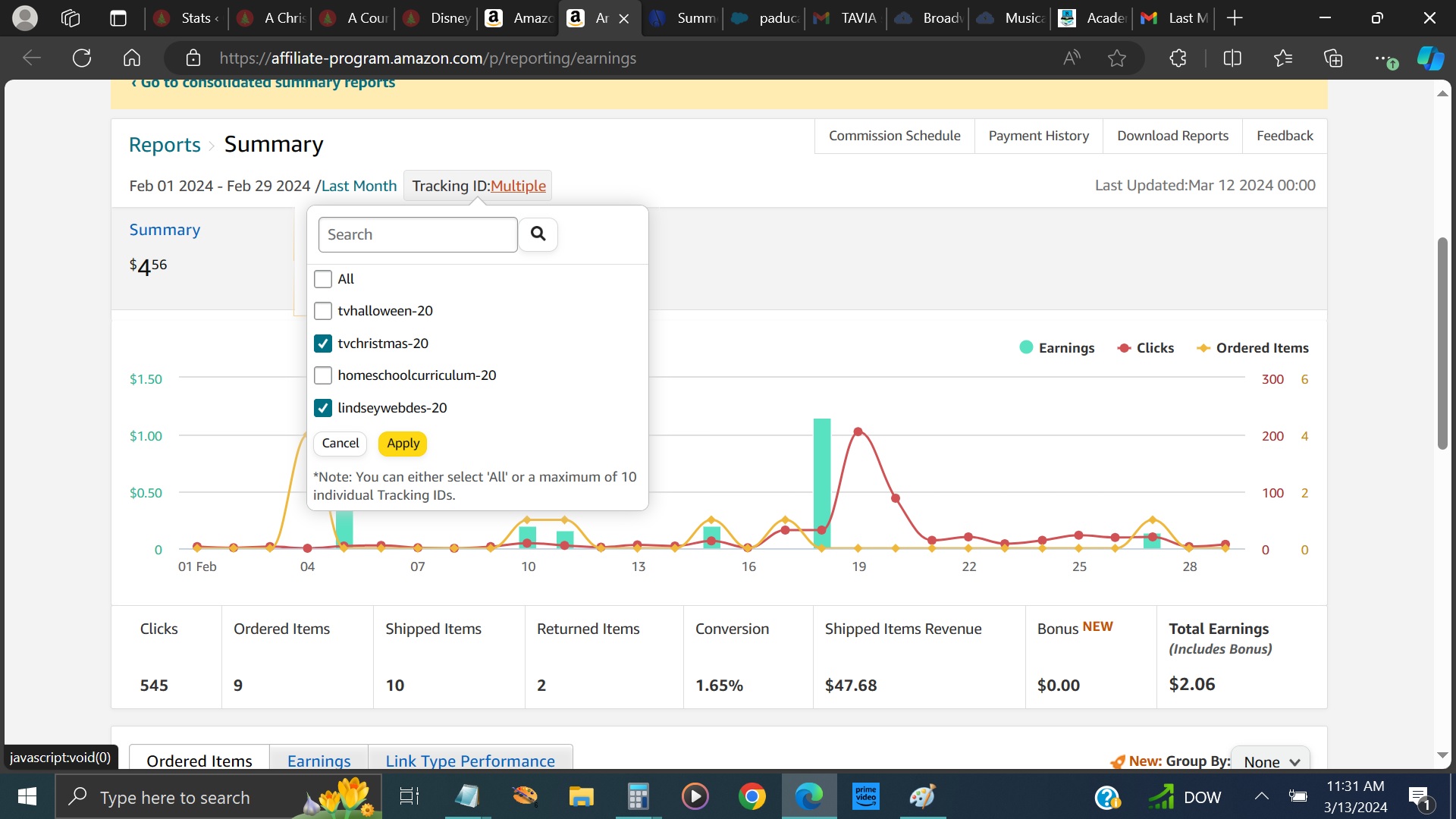Open the browser profile avatar icon
This screenshot has width=1456, height=819.
(x=25, y=17)
